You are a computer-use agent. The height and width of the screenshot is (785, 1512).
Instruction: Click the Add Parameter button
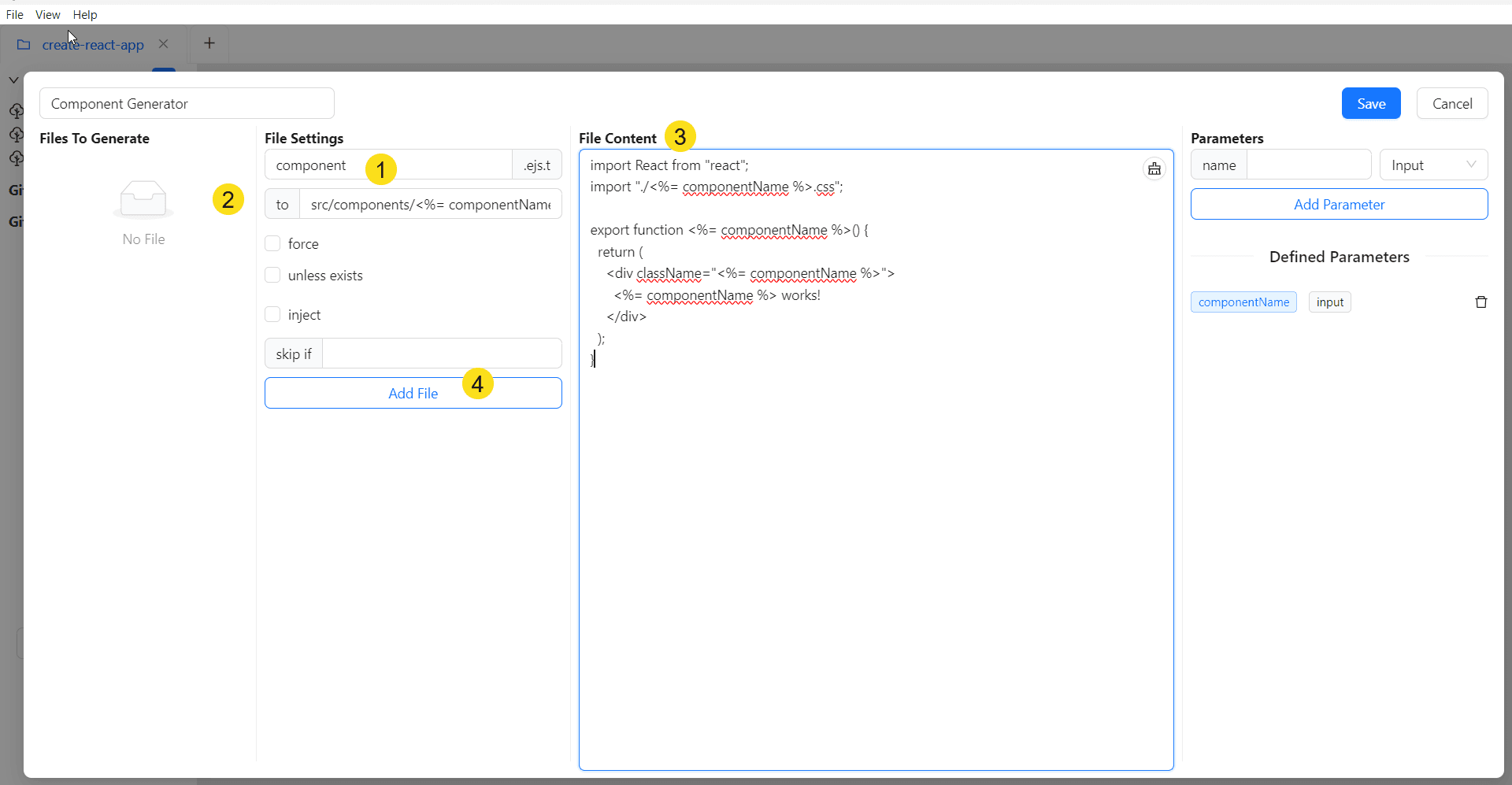coord(1339,204)
